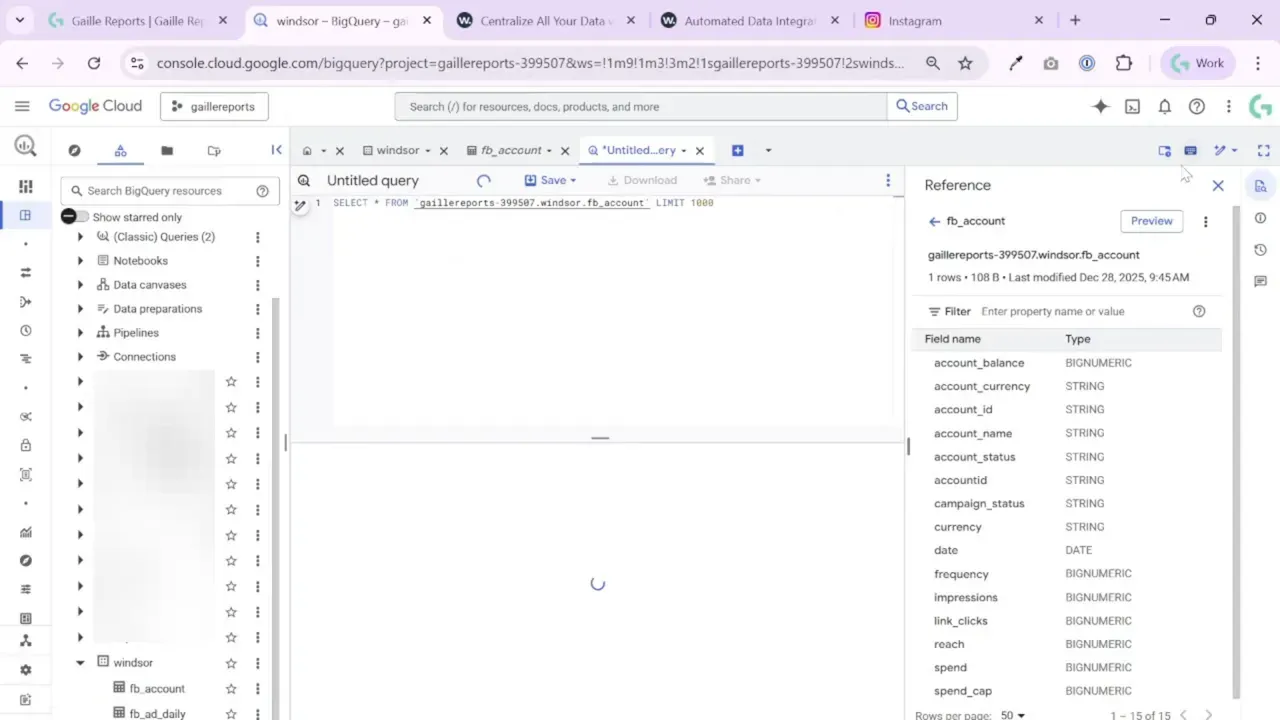
Task: Open more actions for fb_account table
Action: tap(257, 688)
